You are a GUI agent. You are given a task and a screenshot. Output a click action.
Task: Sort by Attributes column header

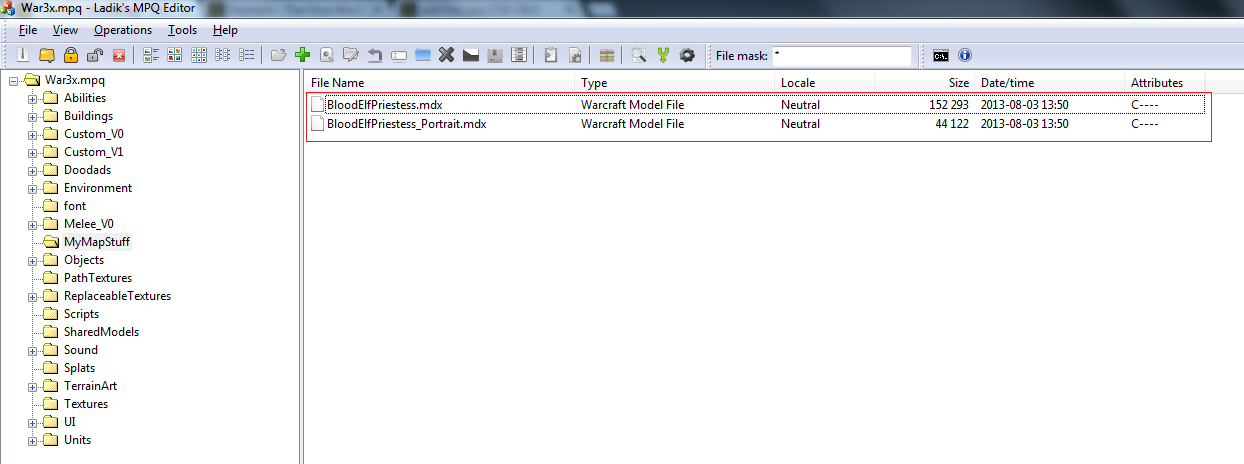1165,83
